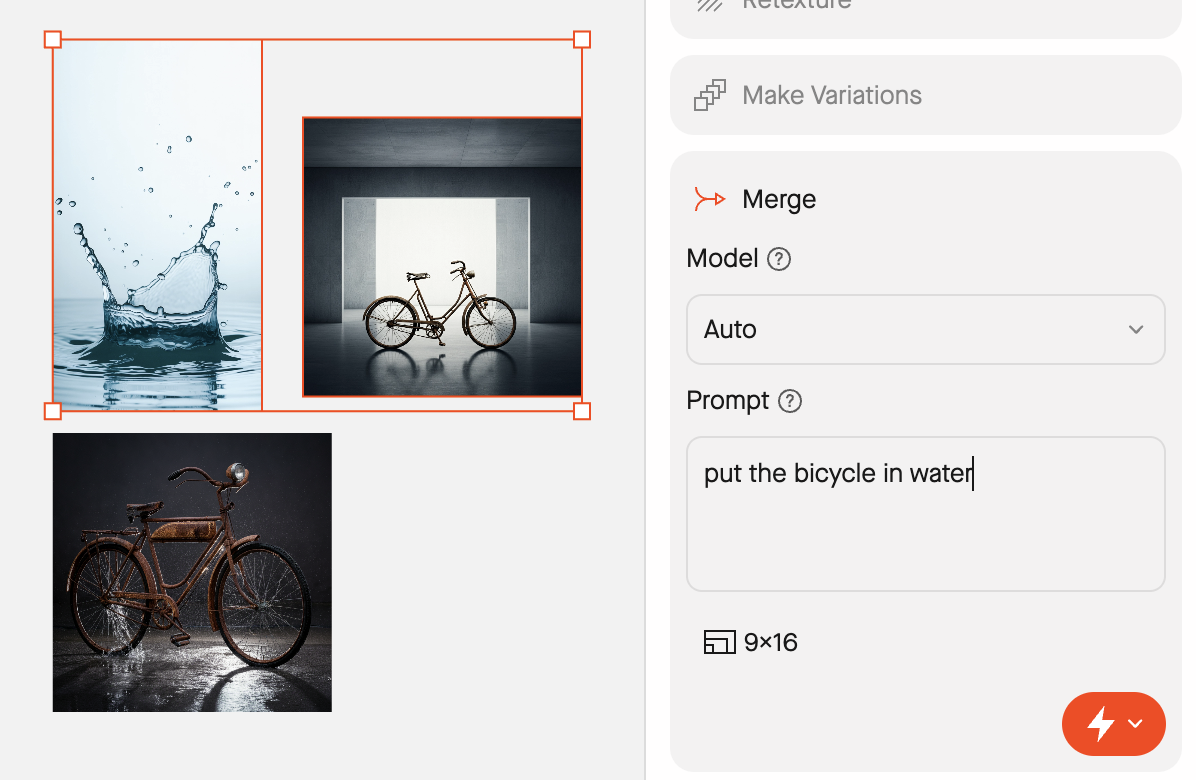Screen dimensions: 1196x780
Task: Select the water splash image
Action: pyautogui.click(x=157, y=225)
